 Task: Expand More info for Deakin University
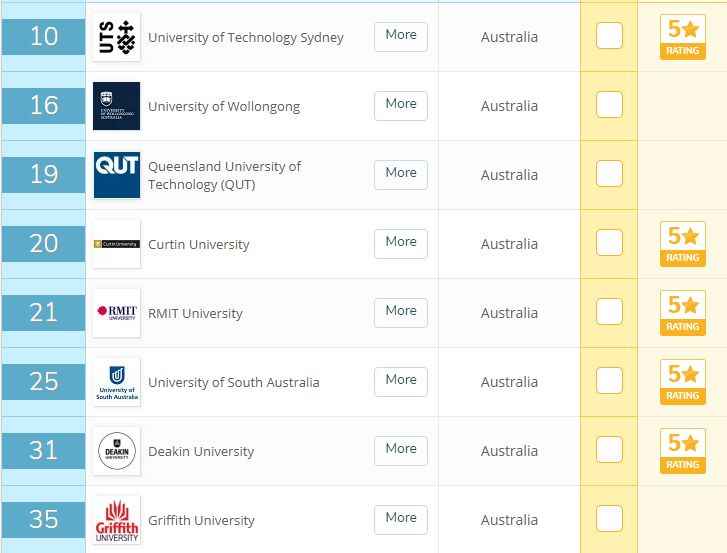coord(401,450)
